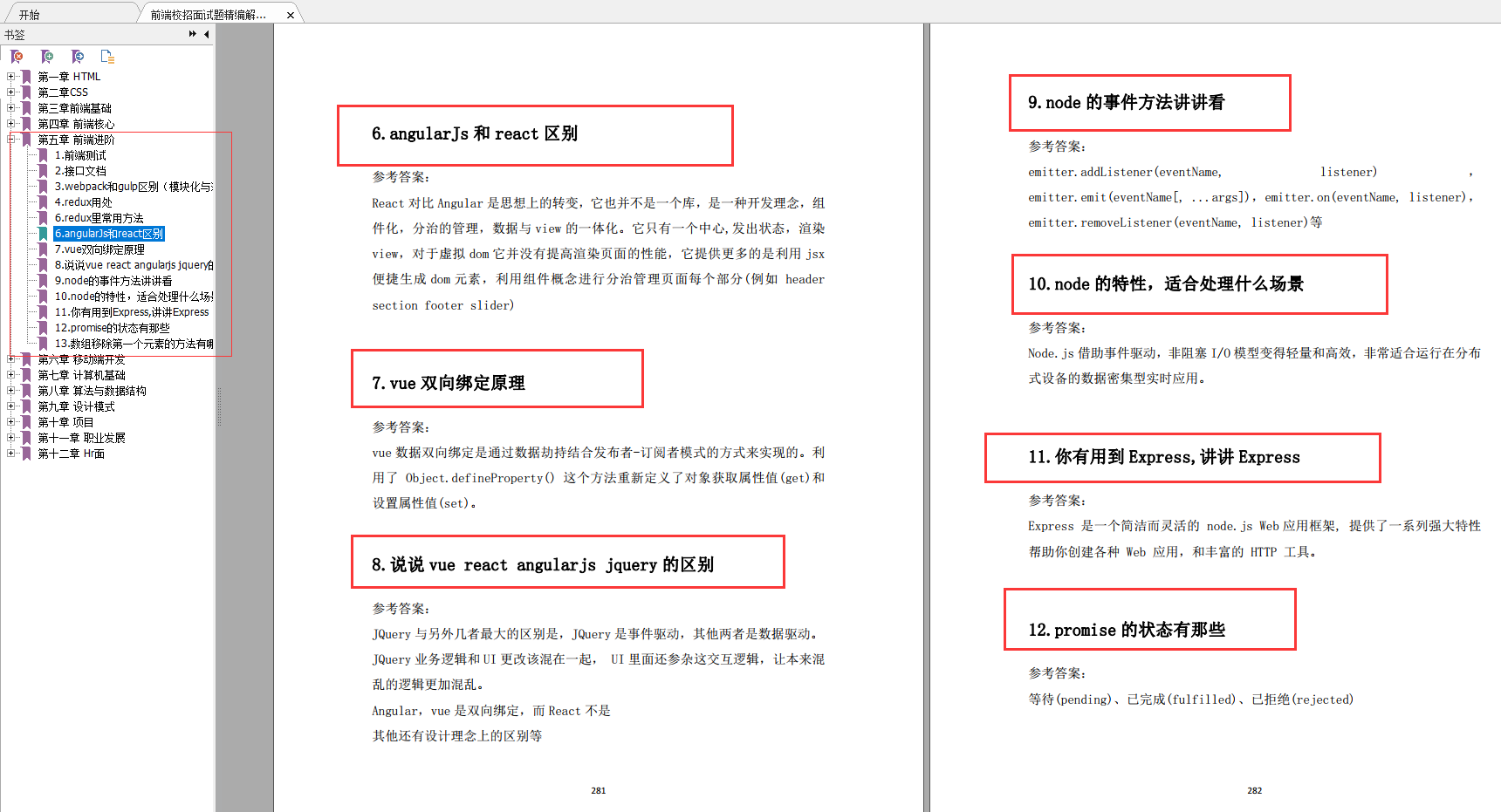Open bookmark 10.node的特性
This screenshot has width=1501, height=812.
coord(134,297)
